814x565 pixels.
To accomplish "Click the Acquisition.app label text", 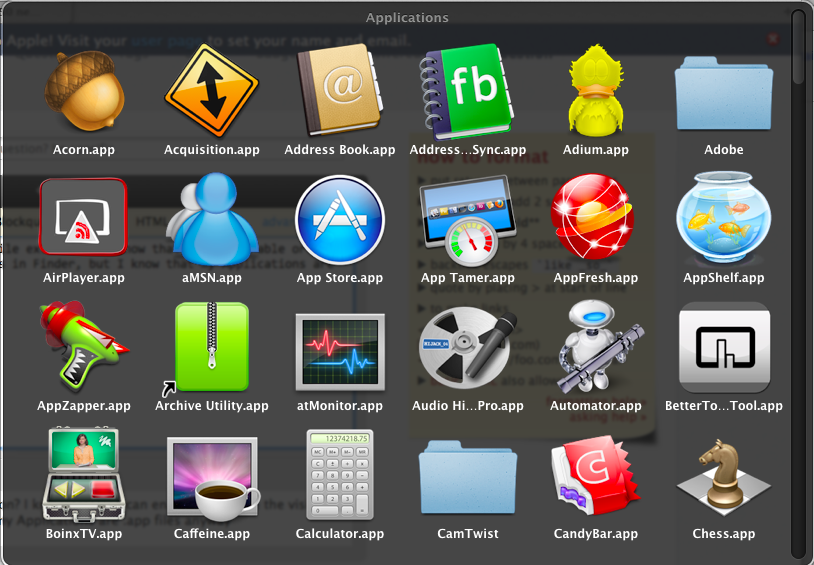I will click(x=212, y=150).
